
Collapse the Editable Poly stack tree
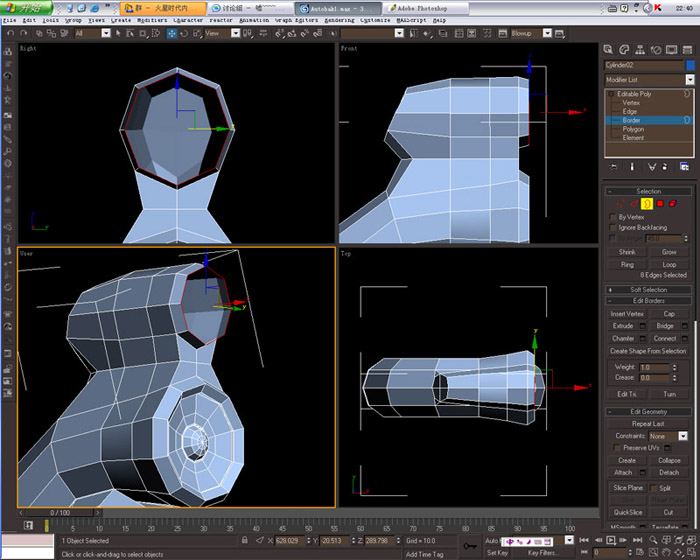tap(611, 94)
